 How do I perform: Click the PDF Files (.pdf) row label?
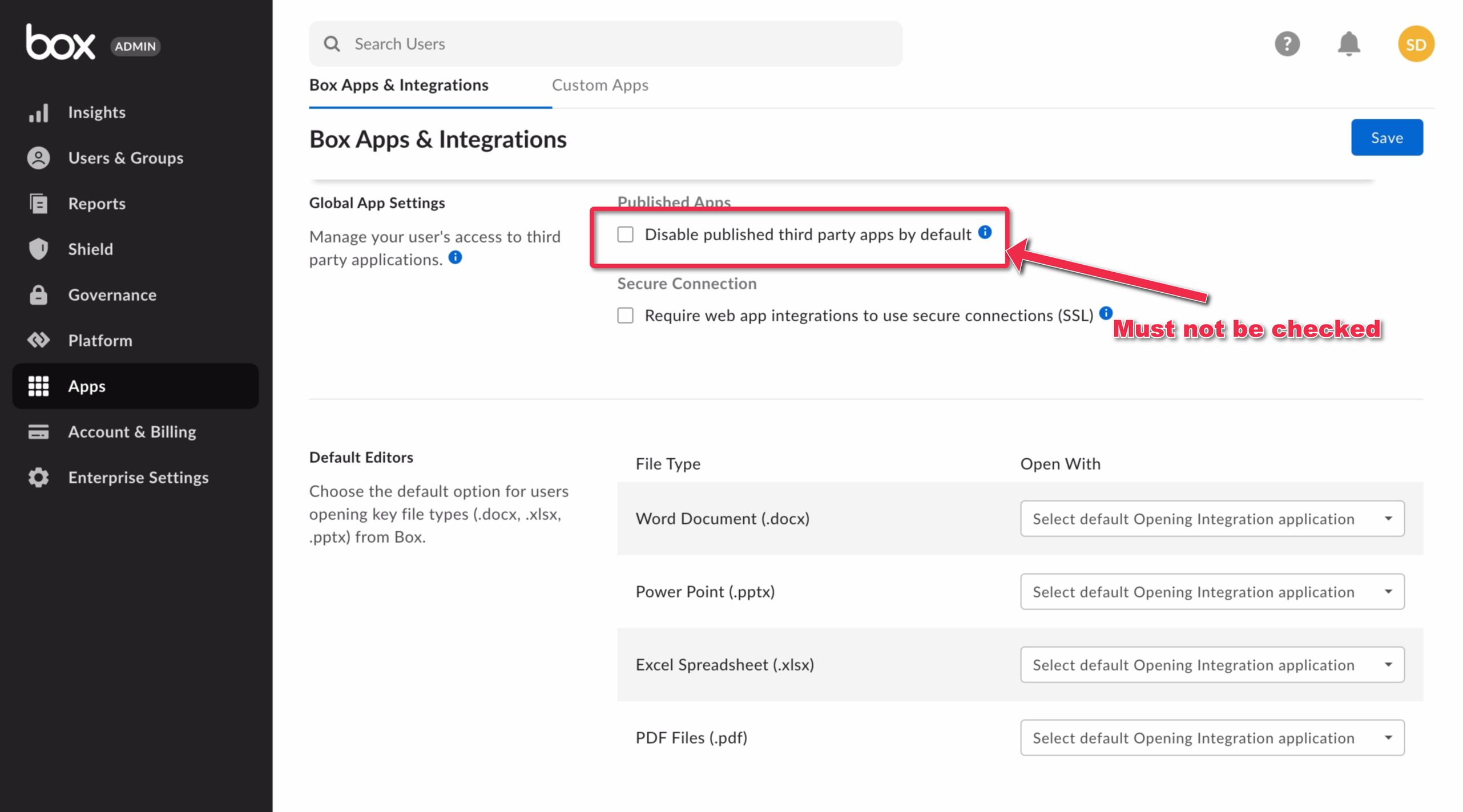tap(691, 738)
